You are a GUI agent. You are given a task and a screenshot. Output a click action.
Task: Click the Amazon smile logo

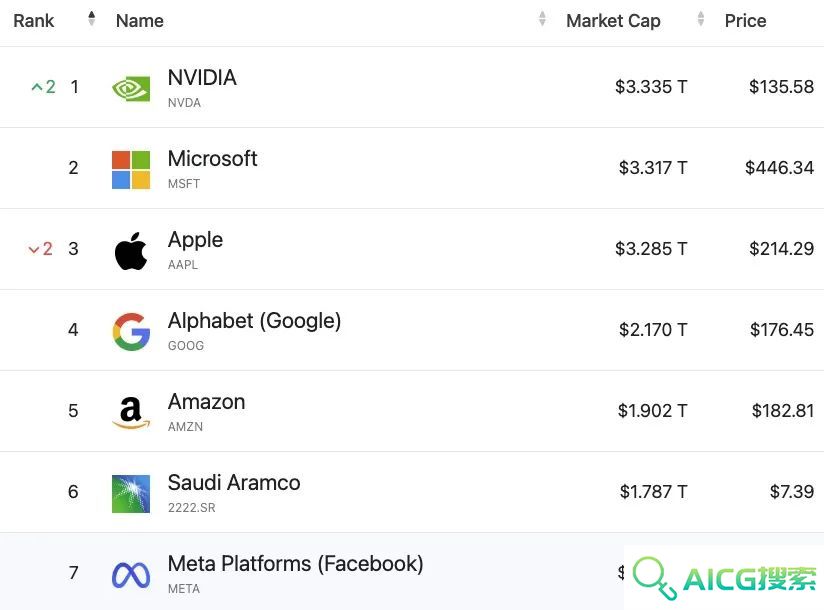tap(131, 412)
